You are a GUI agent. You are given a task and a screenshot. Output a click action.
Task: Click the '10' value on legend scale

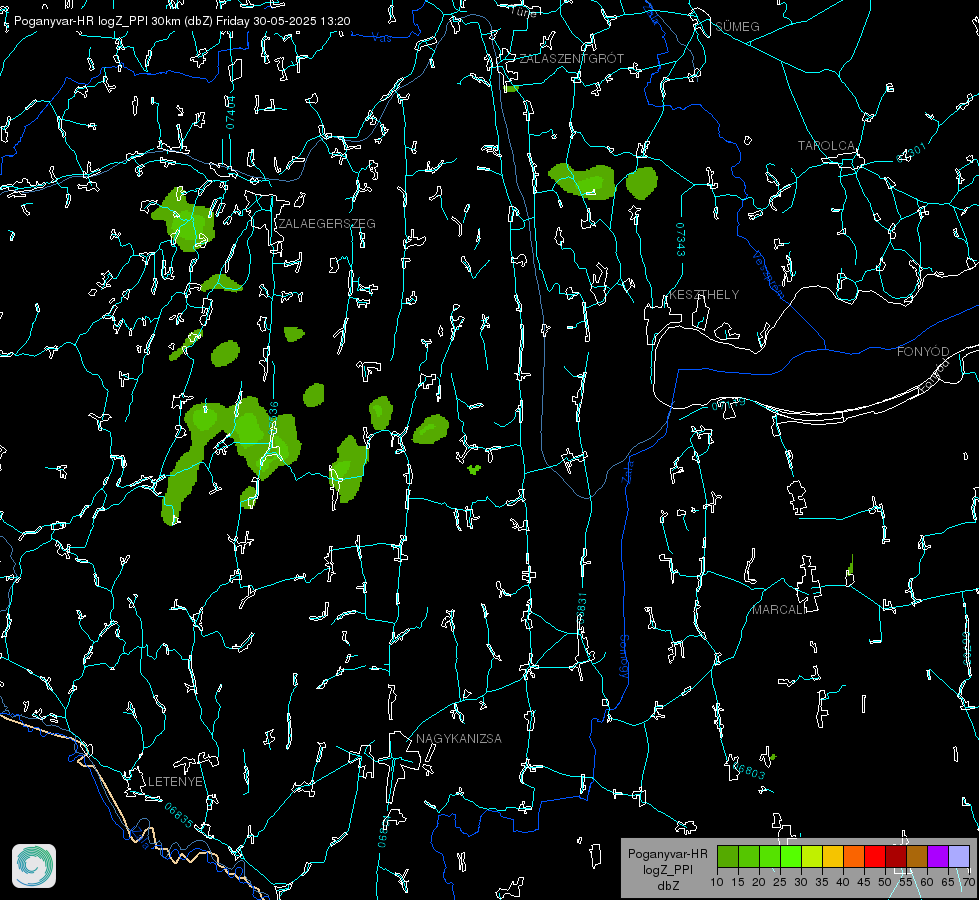717,883
